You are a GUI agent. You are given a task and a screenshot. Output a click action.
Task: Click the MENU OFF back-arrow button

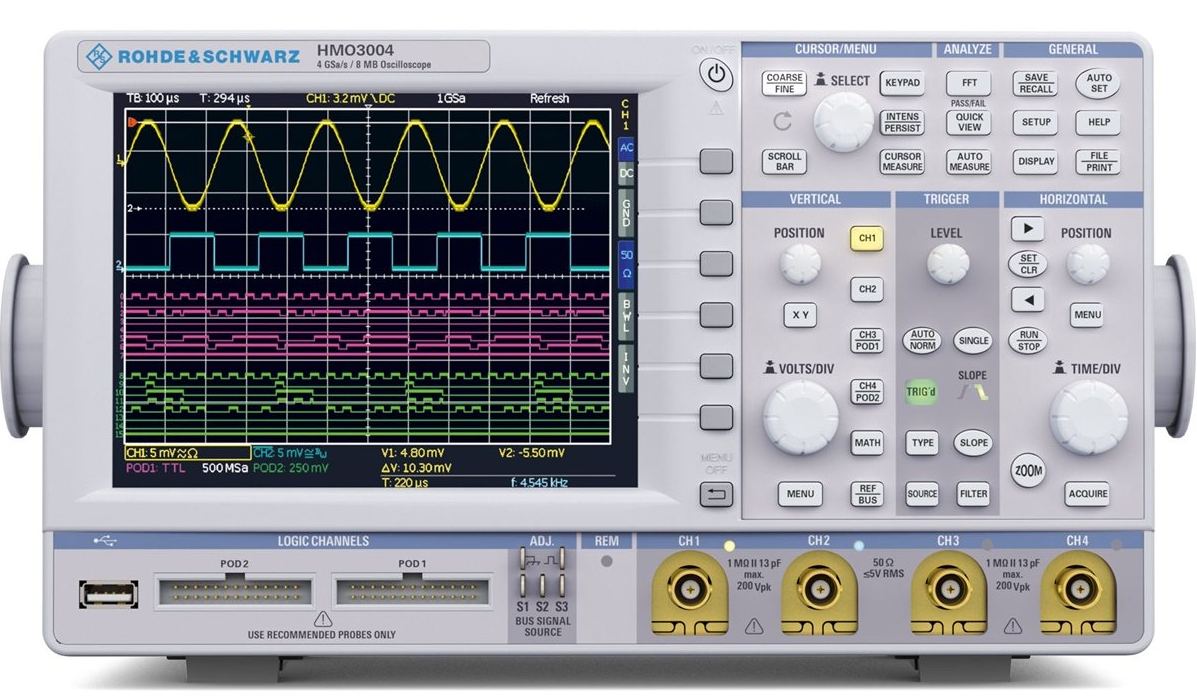tap(716, 494)
